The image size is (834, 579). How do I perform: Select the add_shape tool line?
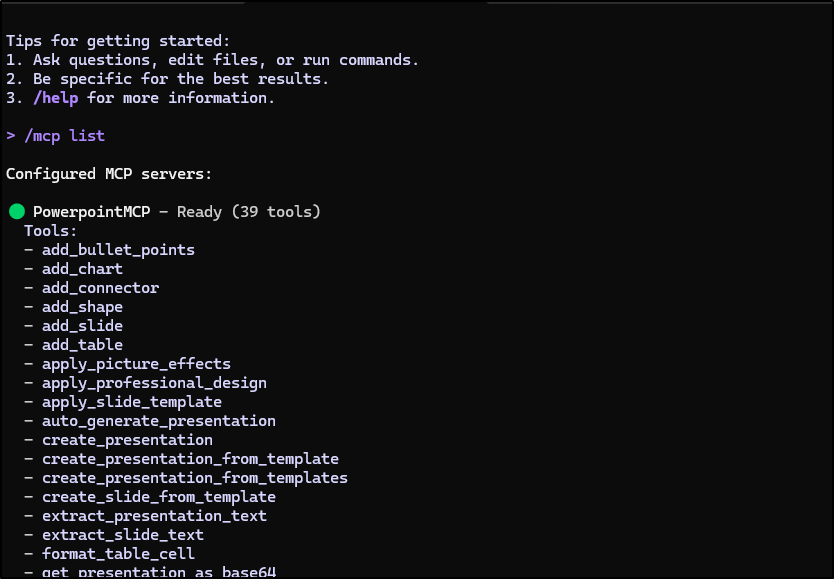[x=82, y=307]
